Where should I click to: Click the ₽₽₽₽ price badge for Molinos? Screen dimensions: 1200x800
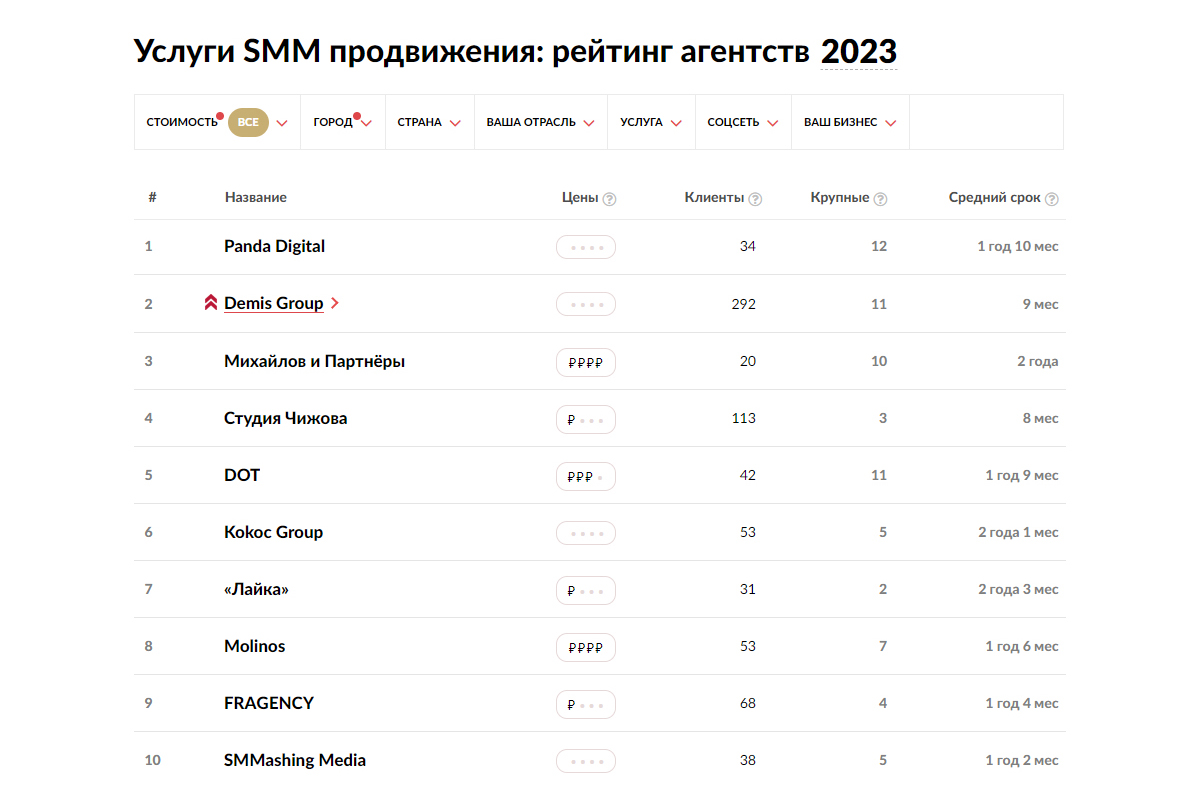pos(586,647)
